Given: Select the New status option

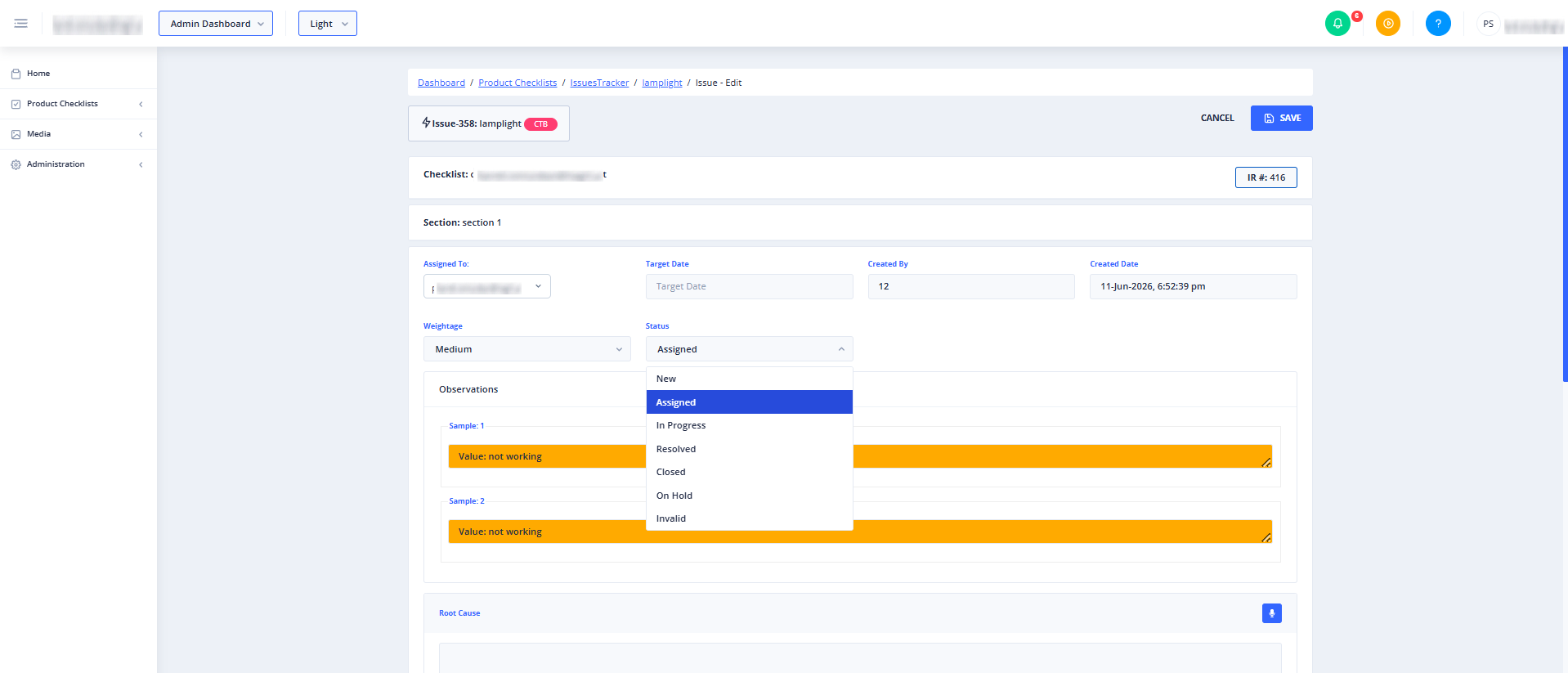Looking at the screenshot, I should point(750,379).
